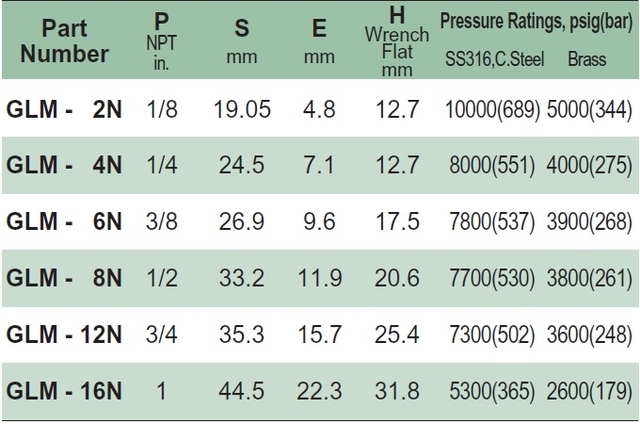Click the 19.05 S value cell
The height and width of the screenshot is (424, 640).
pyautogui.click(x=242, y=109)
